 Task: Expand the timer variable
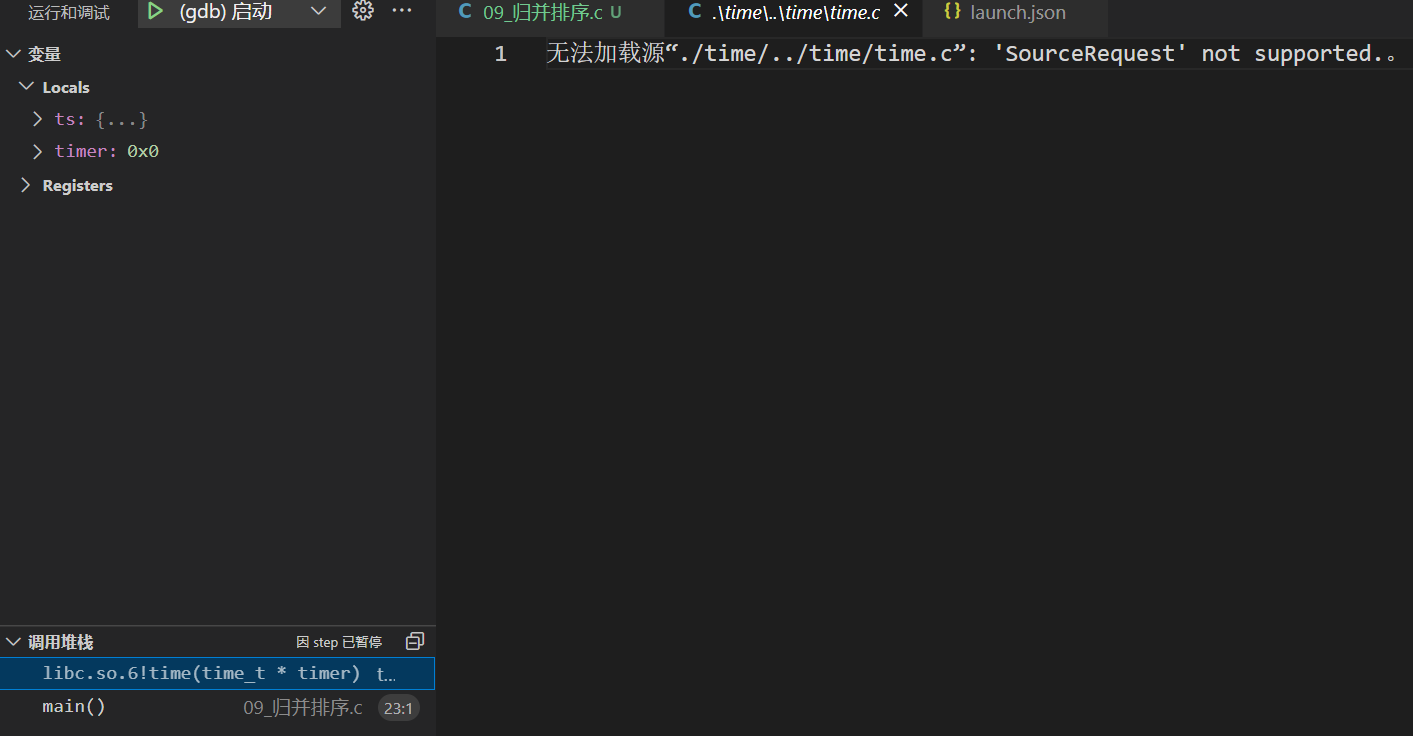pos(38,151)
